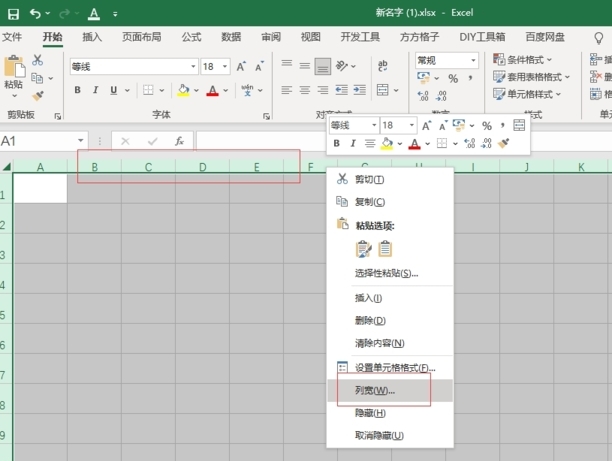The image size is (612, 461).
Task: Click the wén phonetic guide icon
Action: [x=247, y=90]
